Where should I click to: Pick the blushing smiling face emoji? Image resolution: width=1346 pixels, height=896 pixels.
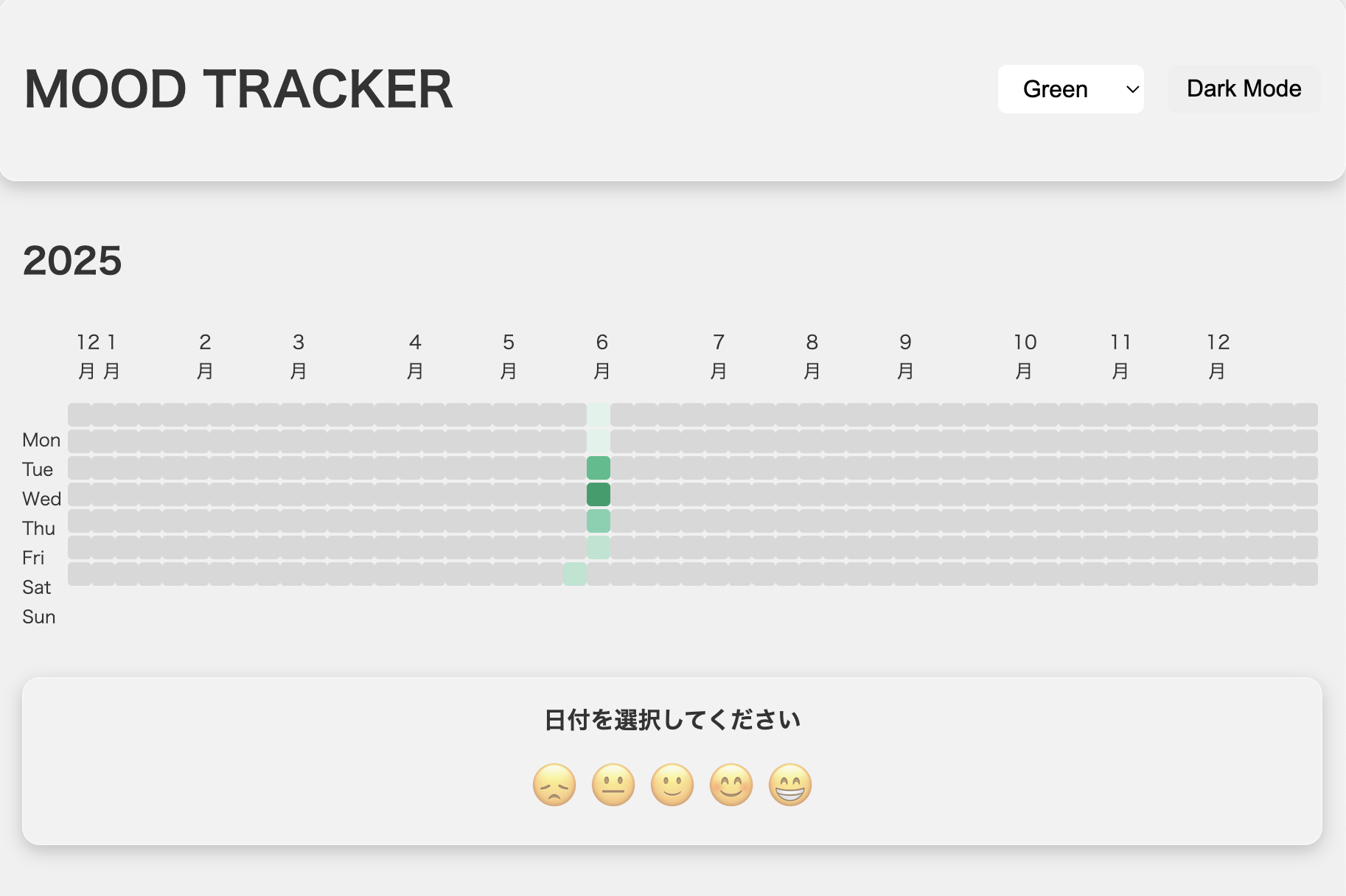click(731, 785)
